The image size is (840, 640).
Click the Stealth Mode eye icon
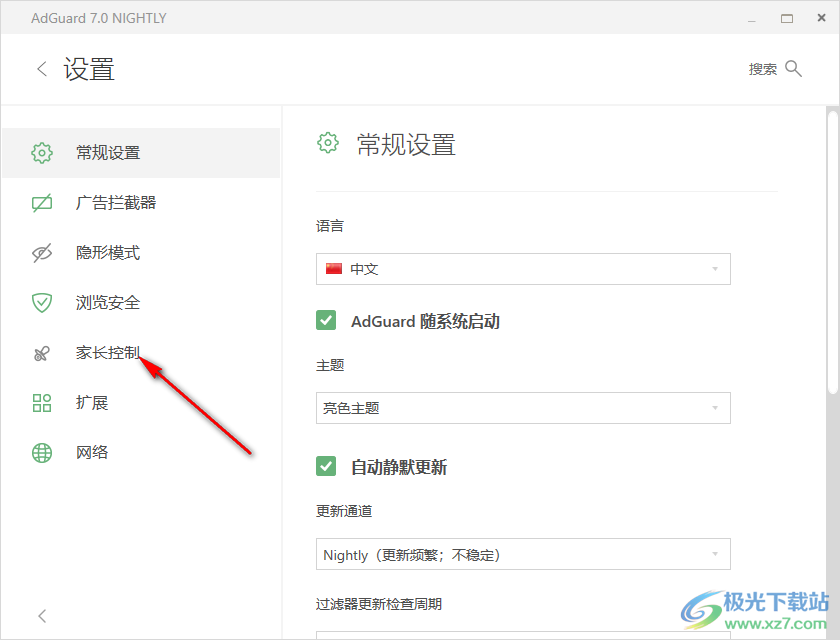coord(42,253)
